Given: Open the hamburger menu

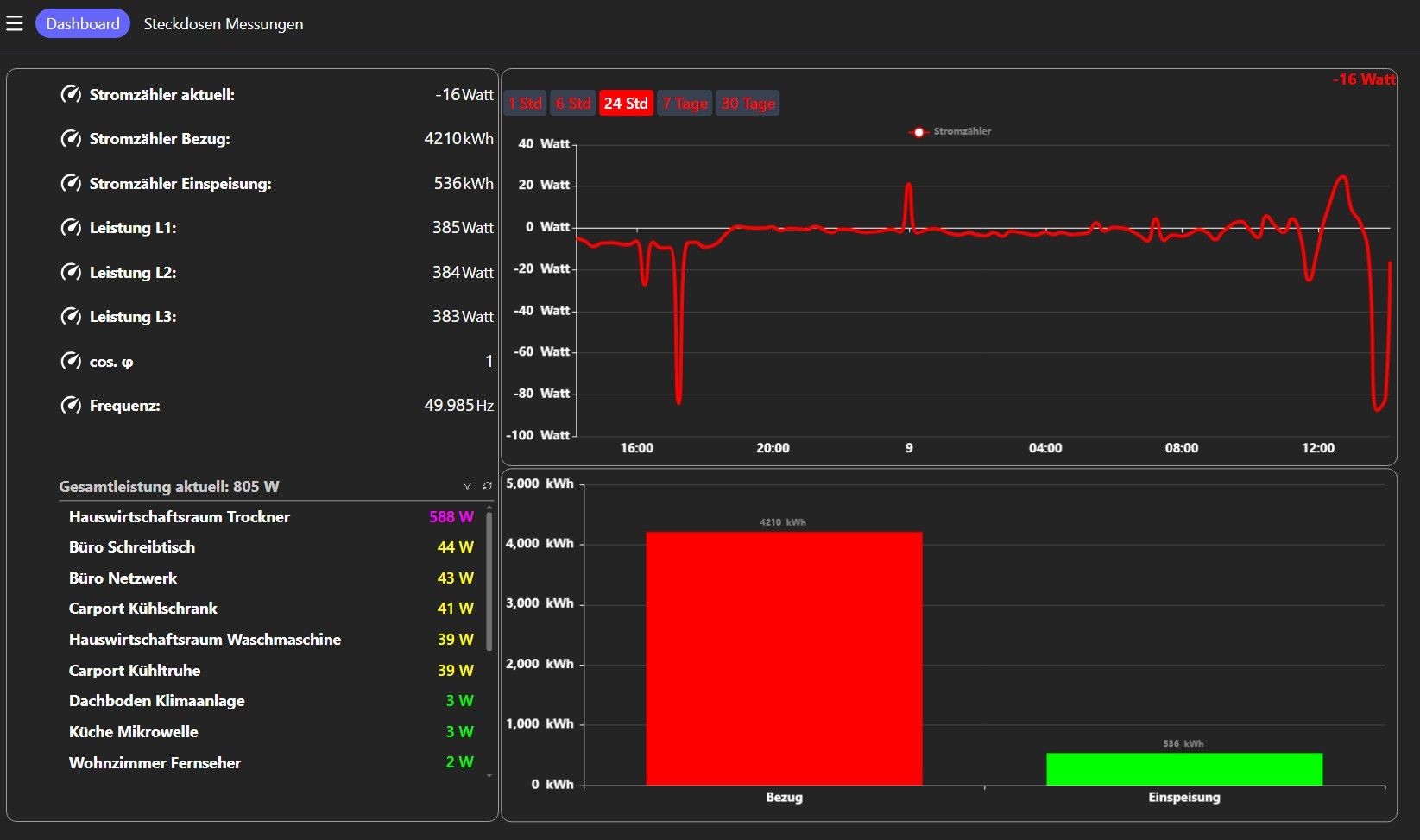Looking at the screenshot, I should coord(15,23).
